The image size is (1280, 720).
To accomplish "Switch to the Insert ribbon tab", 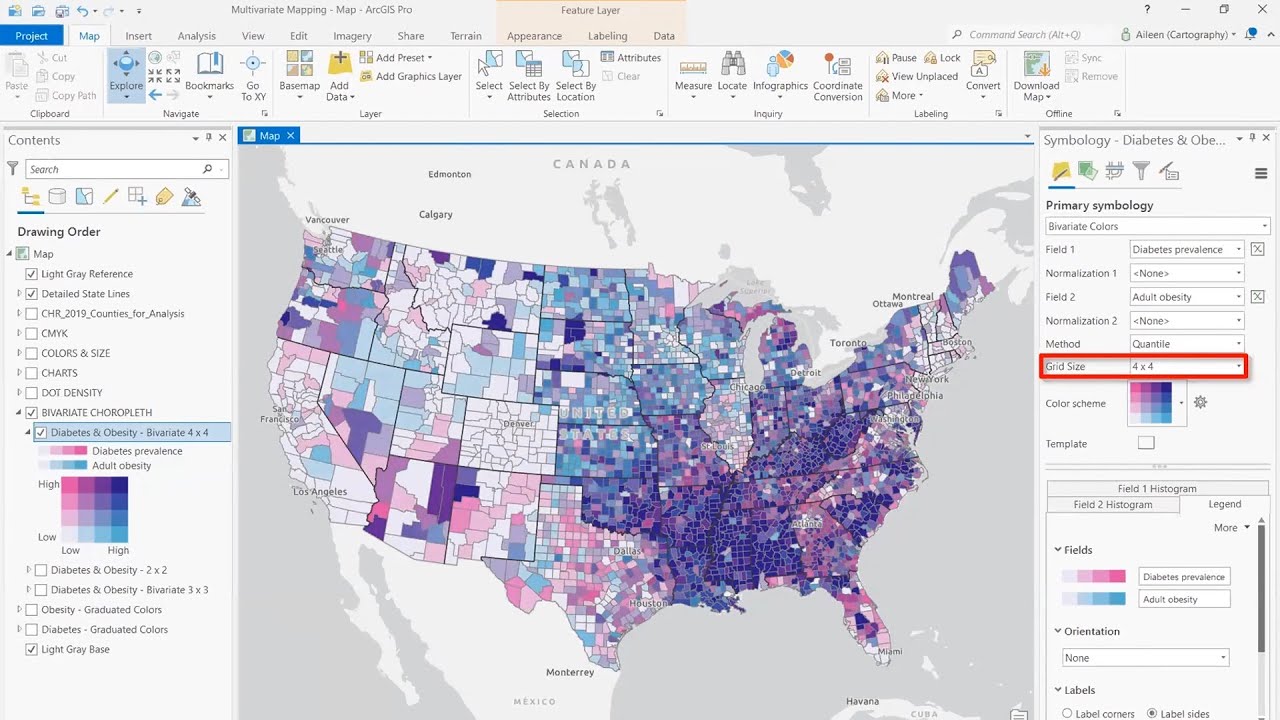I will (x=139, y=36).
